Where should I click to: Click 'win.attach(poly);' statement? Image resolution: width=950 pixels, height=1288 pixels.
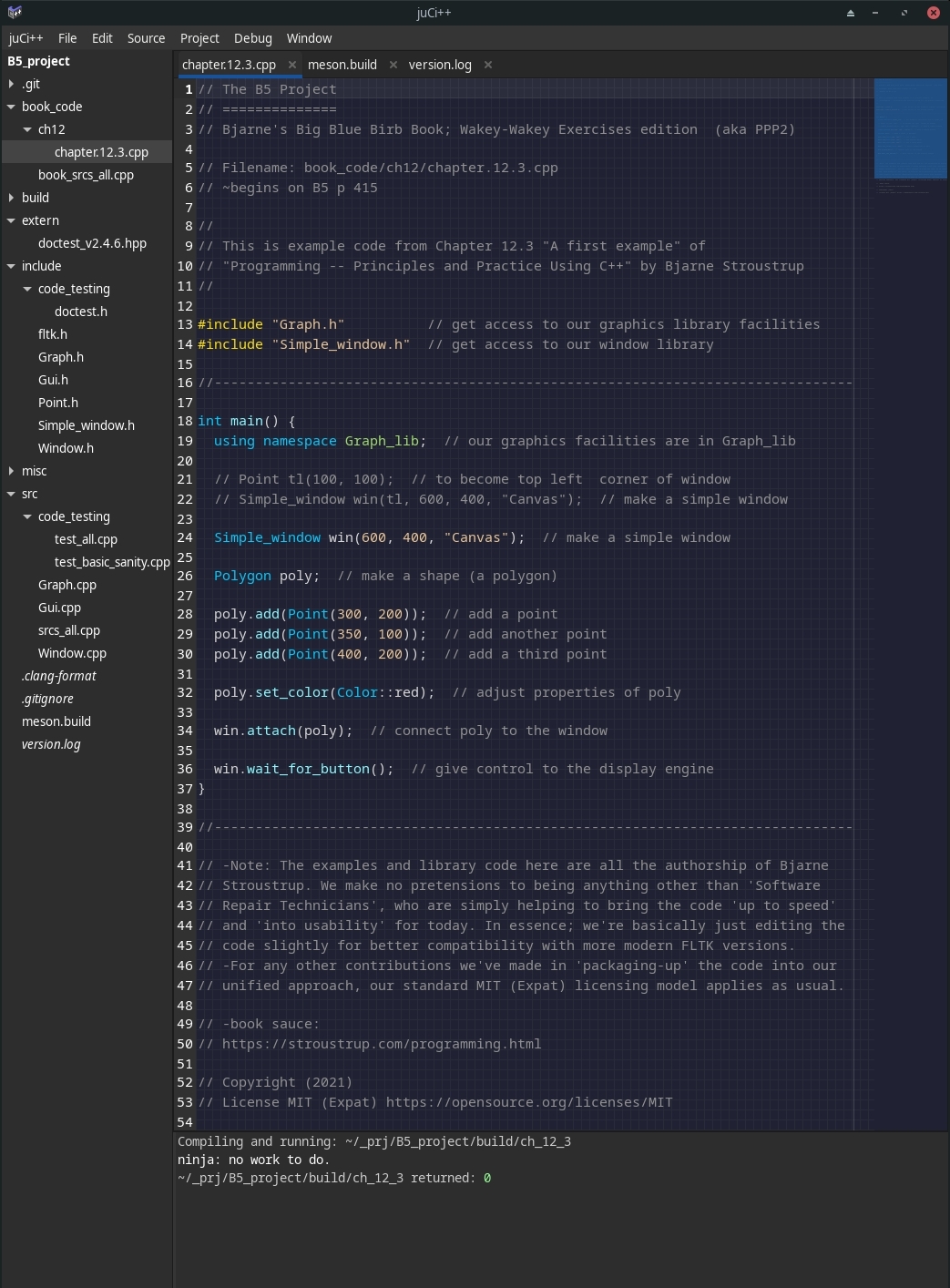coord(283,731)
